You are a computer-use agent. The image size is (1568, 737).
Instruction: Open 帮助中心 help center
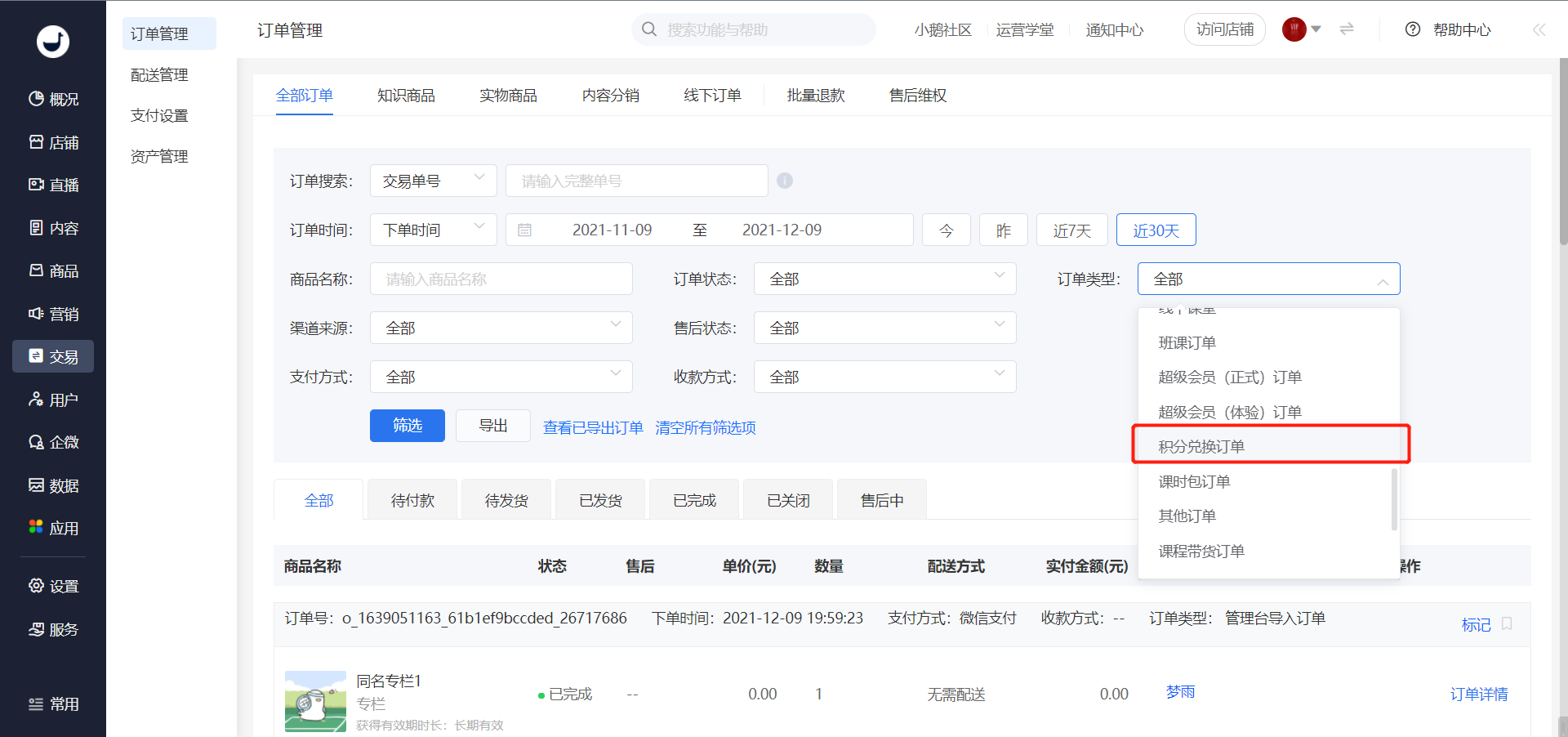1448,29
